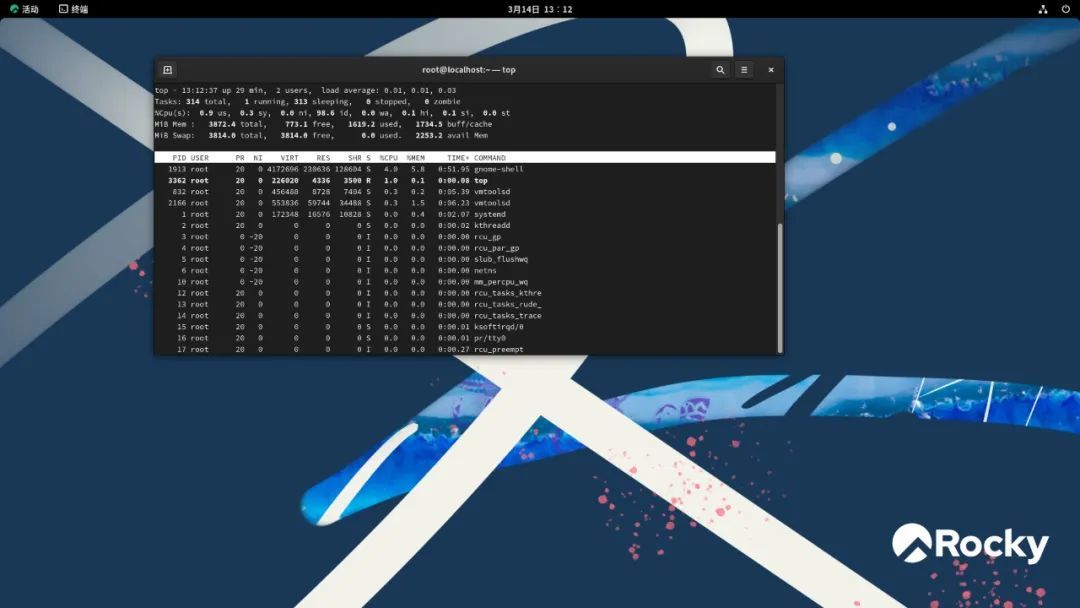
Task: Click the title root@localhost:~ — top
Action: point(468,70)
